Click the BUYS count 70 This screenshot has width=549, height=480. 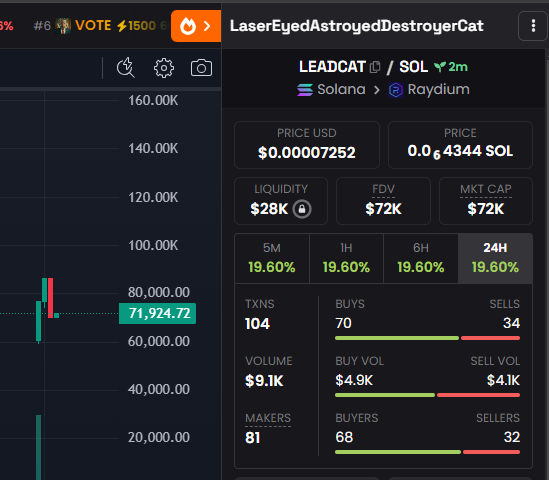point(343,323)
